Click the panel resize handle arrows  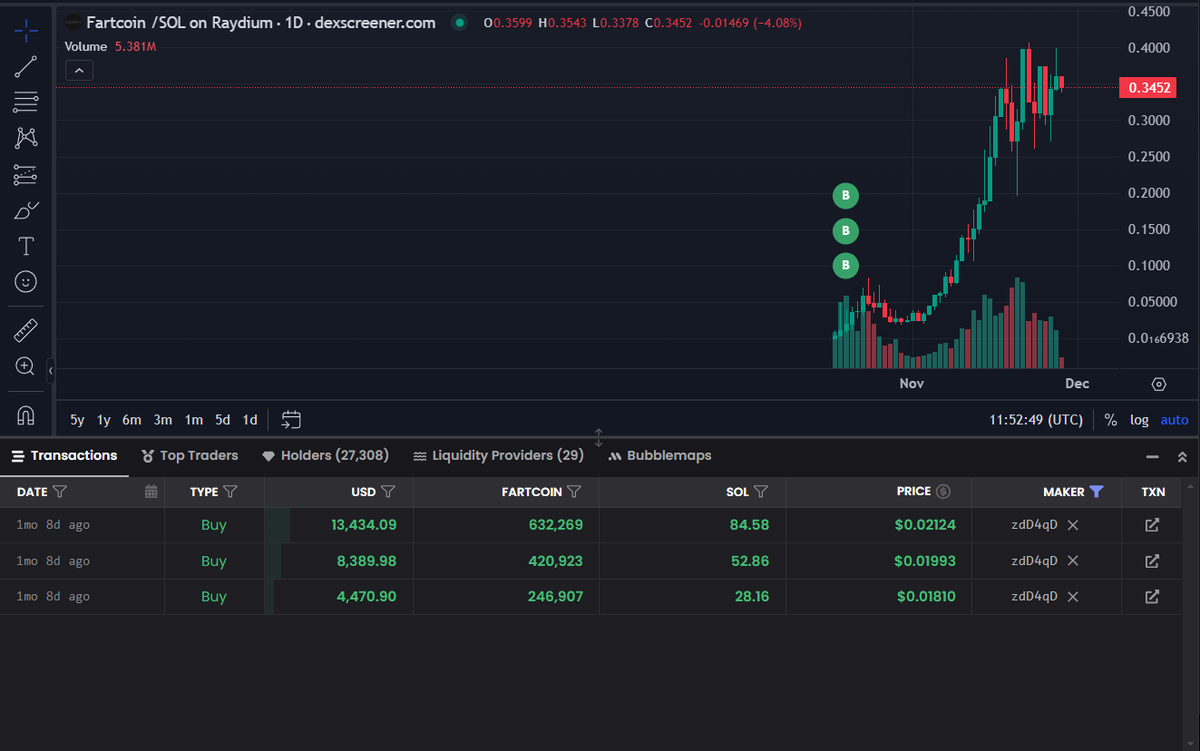pyautogui.click(x=599, y=437)
